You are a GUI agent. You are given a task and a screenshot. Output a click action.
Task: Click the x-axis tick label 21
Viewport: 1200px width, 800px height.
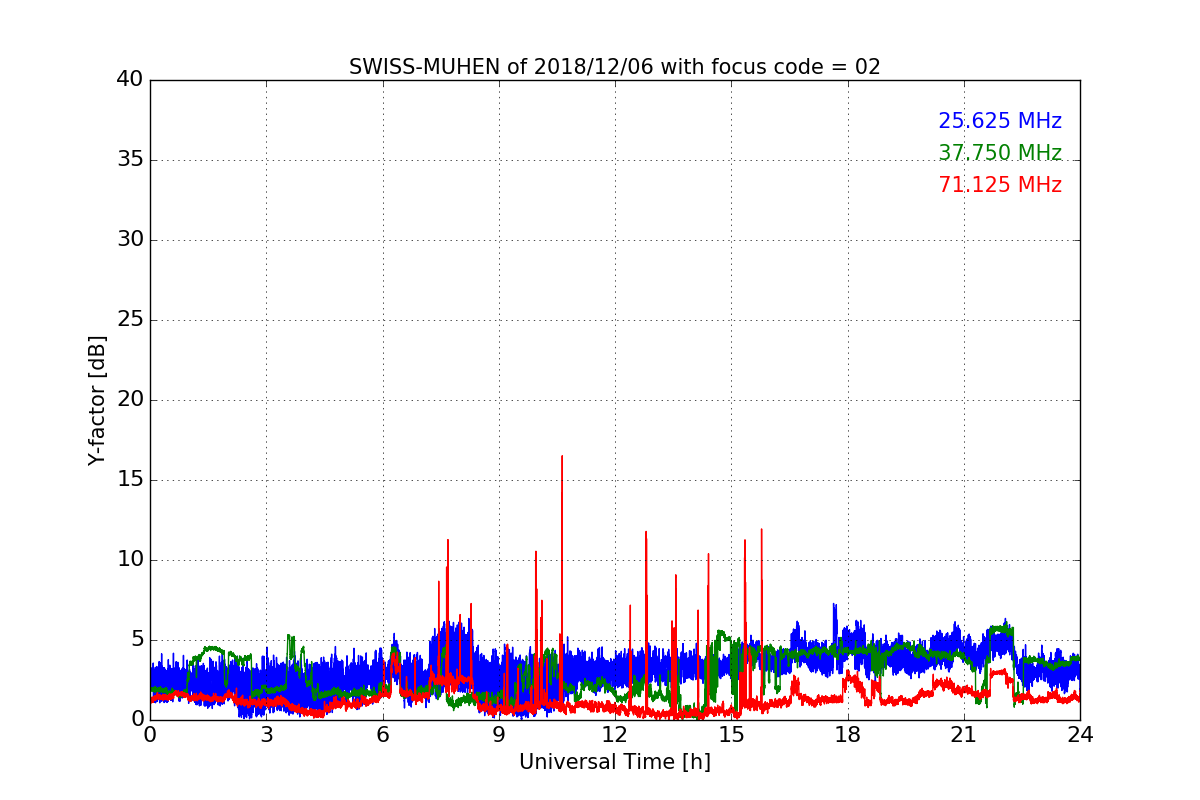[964, 735]
